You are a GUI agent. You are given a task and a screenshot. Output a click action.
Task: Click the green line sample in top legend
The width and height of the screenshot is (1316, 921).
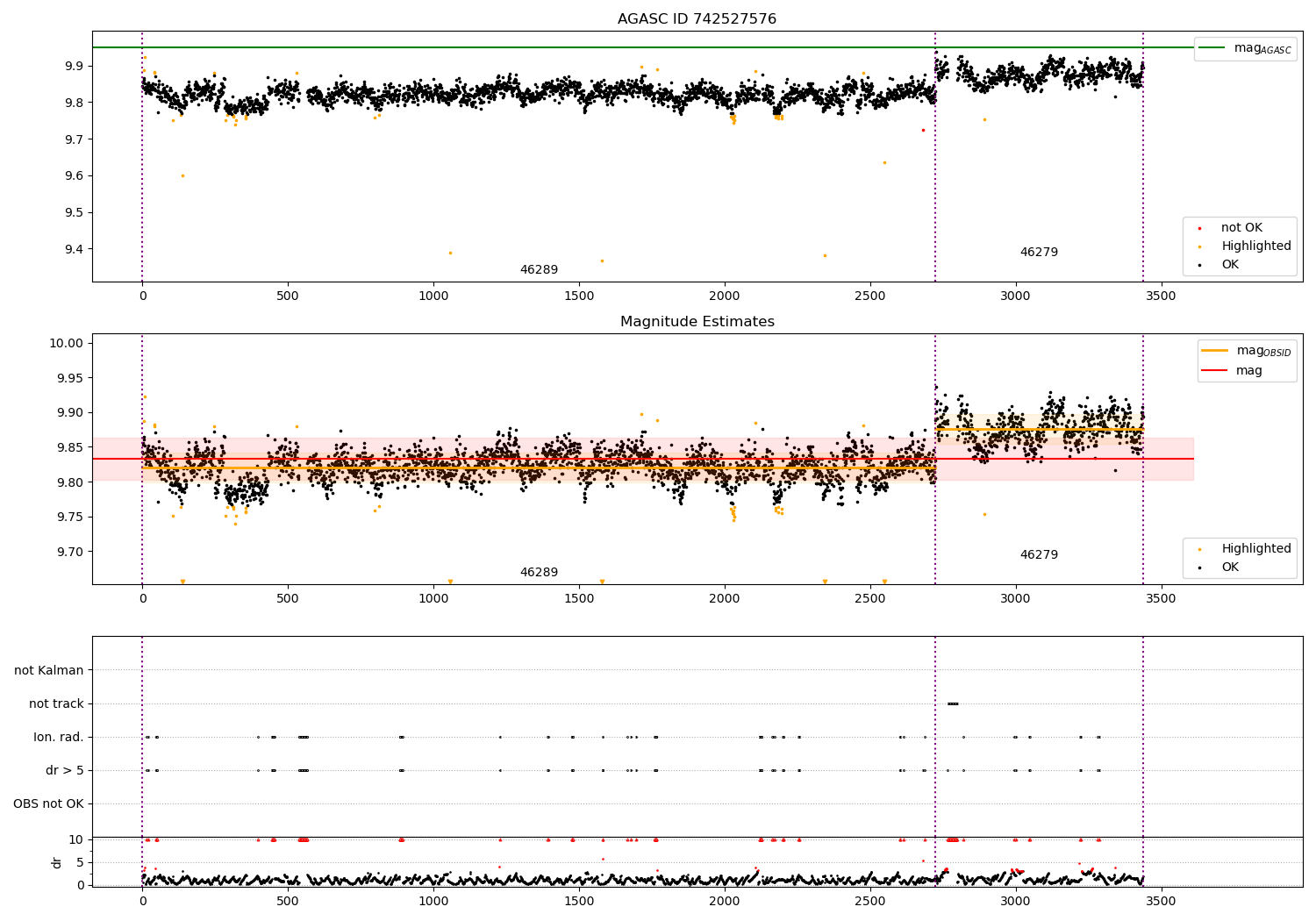[x=1212, y=48]
